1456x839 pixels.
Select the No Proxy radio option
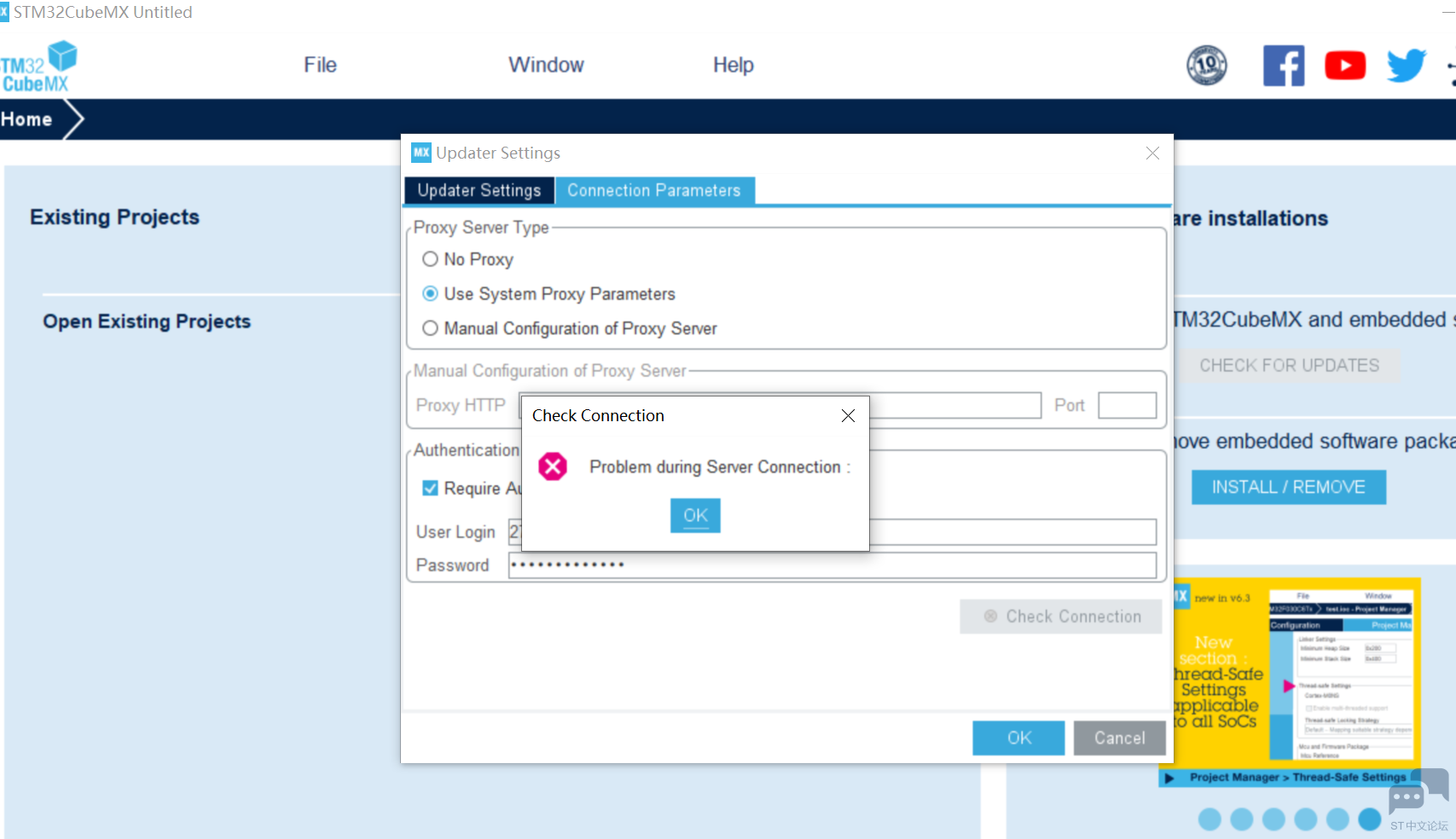pos(468,259)
